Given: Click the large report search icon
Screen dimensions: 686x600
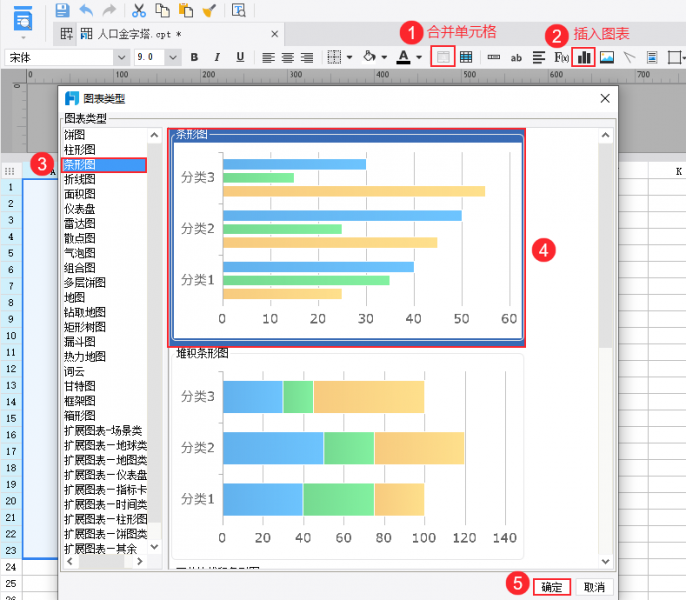Looking at the screenshot, I should point(23,19).
